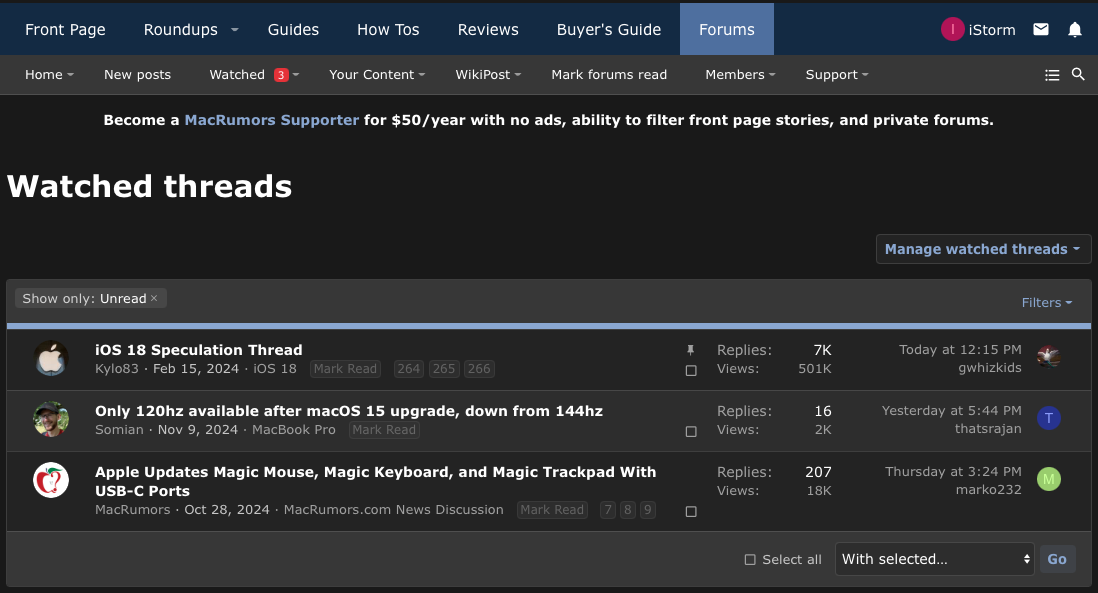Open Somian's avatar on the 120hz thread

tap(51, 419)
